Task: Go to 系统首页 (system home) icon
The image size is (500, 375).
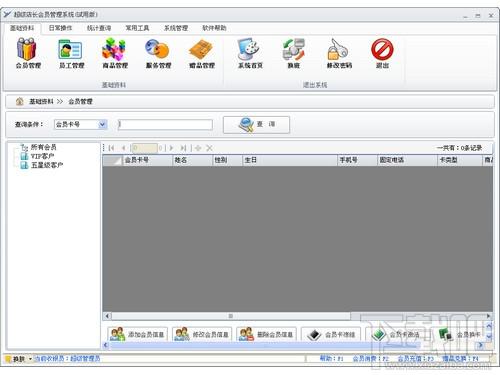Action: tap(250, 53)
